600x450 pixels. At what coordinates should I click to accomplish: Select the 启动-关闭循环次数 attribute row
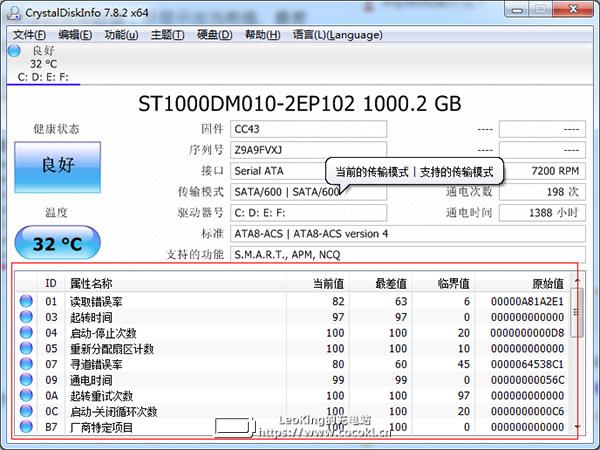coord(292,411)
